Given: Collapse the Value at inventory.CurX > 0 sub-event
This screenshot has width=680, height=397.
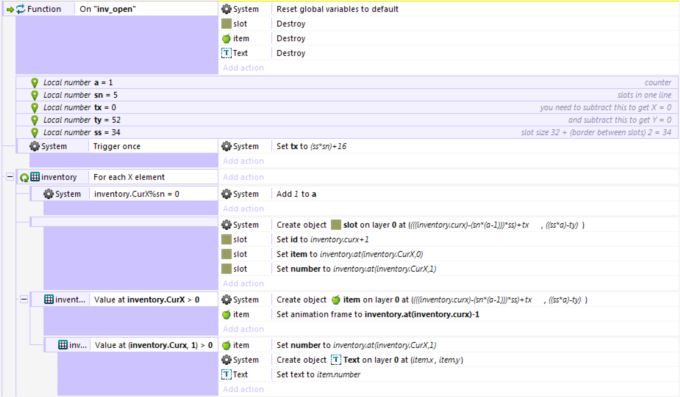Looking at the screenshot, I should pos(24,299).
